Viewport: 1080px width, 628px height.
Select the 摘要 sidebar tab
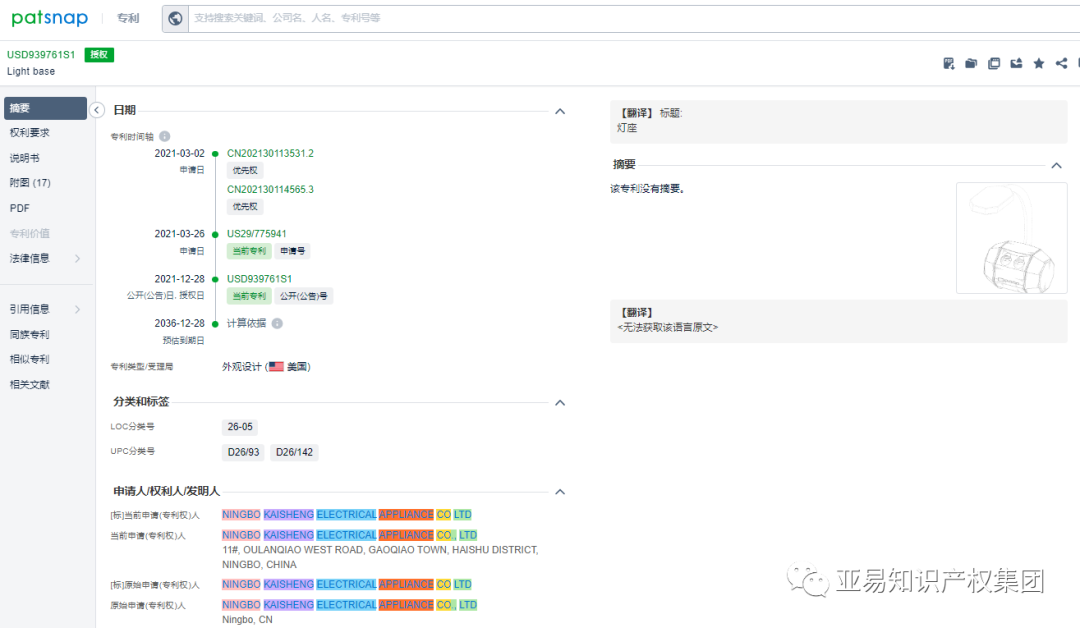45,108
